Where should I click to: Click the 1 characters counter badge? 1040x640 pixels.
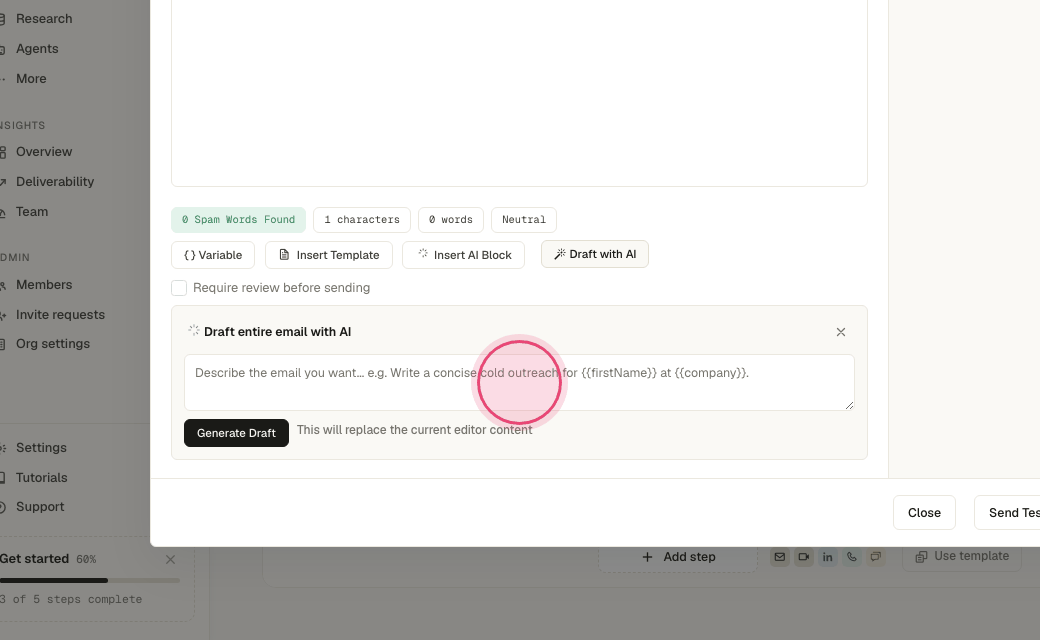tap(361, 220)
